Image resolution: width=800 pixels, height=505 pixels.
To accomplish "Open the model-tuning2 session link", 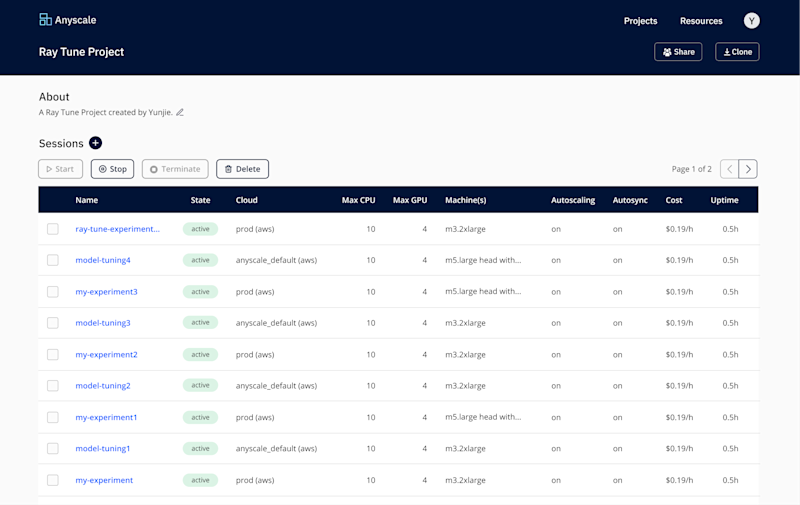I will tap(103, 386).
